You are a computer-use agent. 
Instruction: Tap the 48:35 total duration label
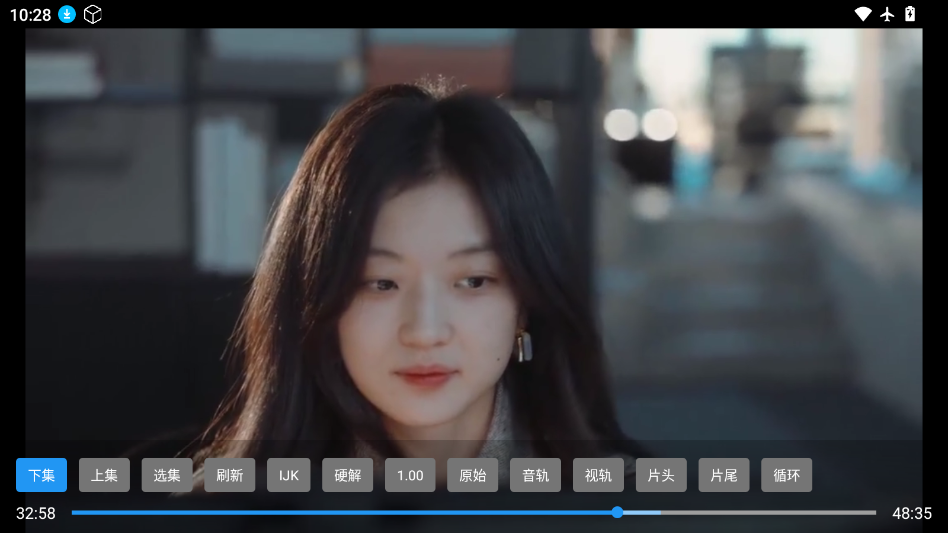[x=912, y=513]
